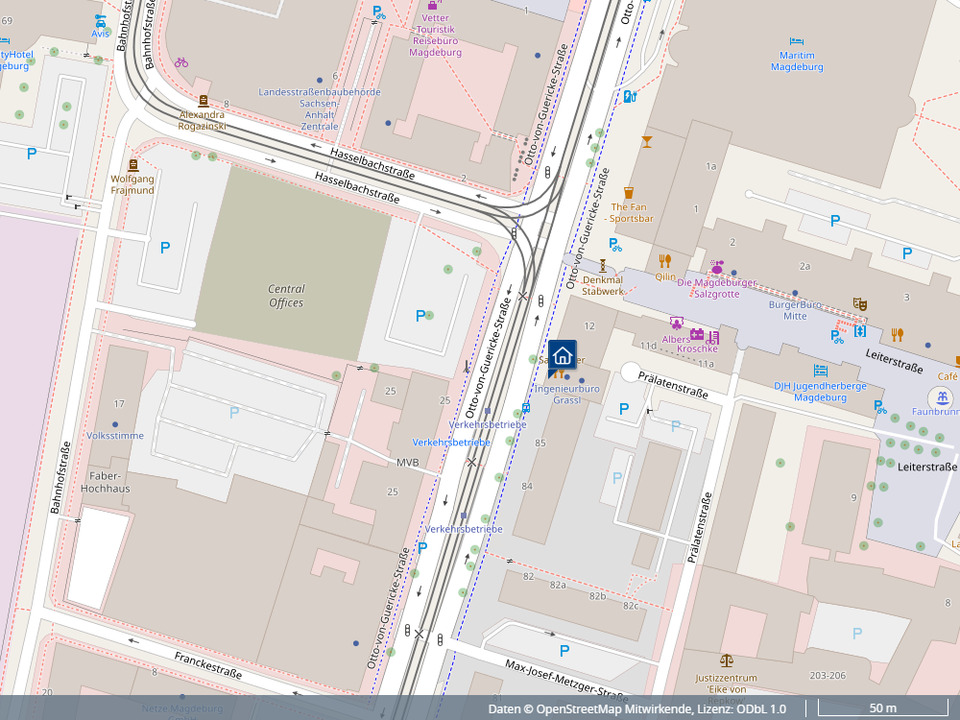Click the Die Magdeburger Salzgrotte perfume icon

(x=716, y=267)
